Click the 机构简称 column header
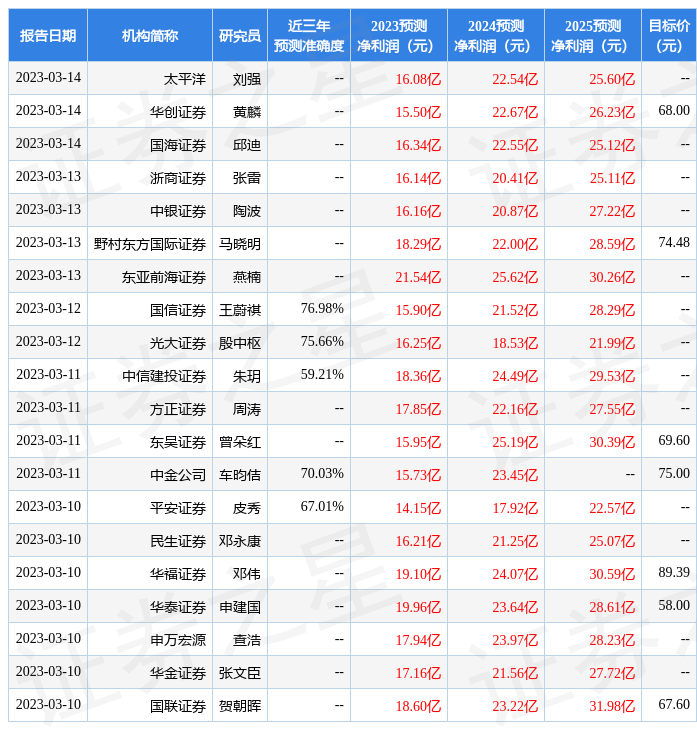The width and height of the screenshot is (697, 730). (149, 35)
